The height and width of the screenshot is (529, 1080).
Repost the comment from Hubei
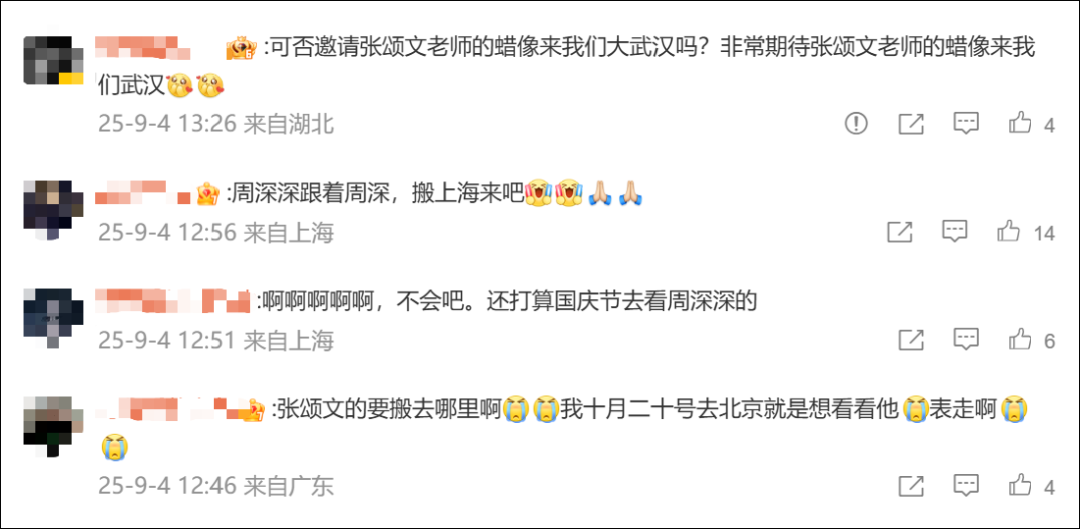[911, 124]
